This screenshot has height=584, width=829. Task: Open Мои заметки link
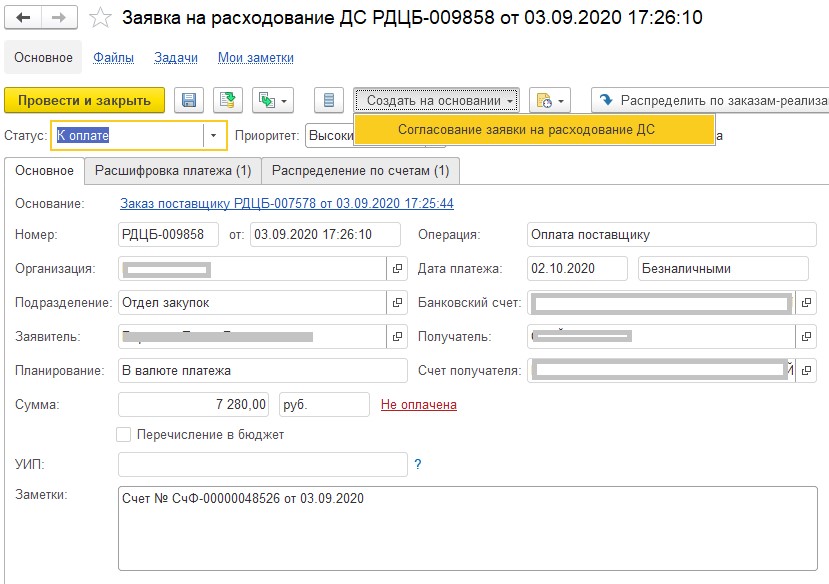pos(256,58)
